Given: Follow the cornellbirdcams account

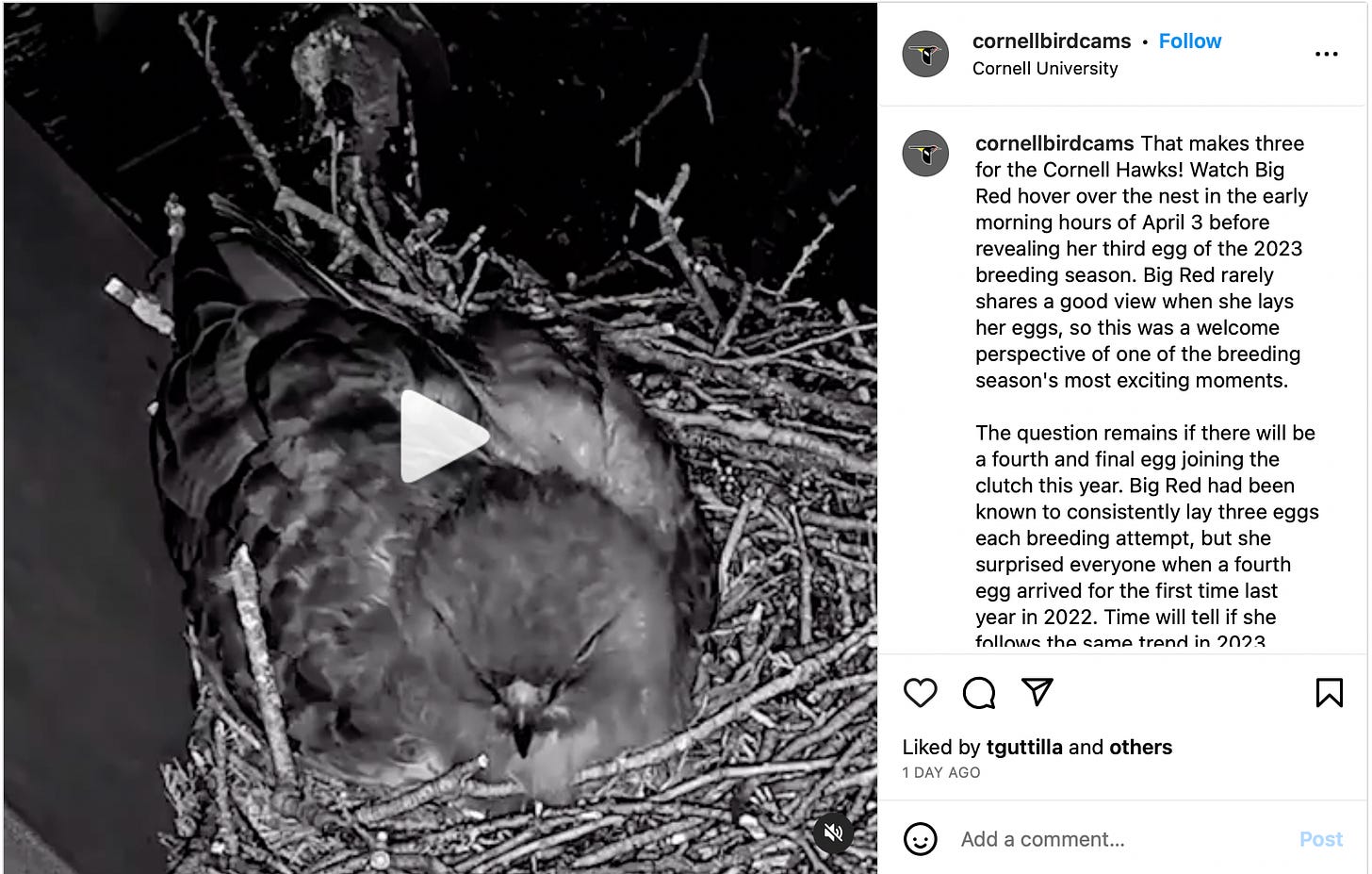Looking at the screenshot, I should coord(1189,41).
